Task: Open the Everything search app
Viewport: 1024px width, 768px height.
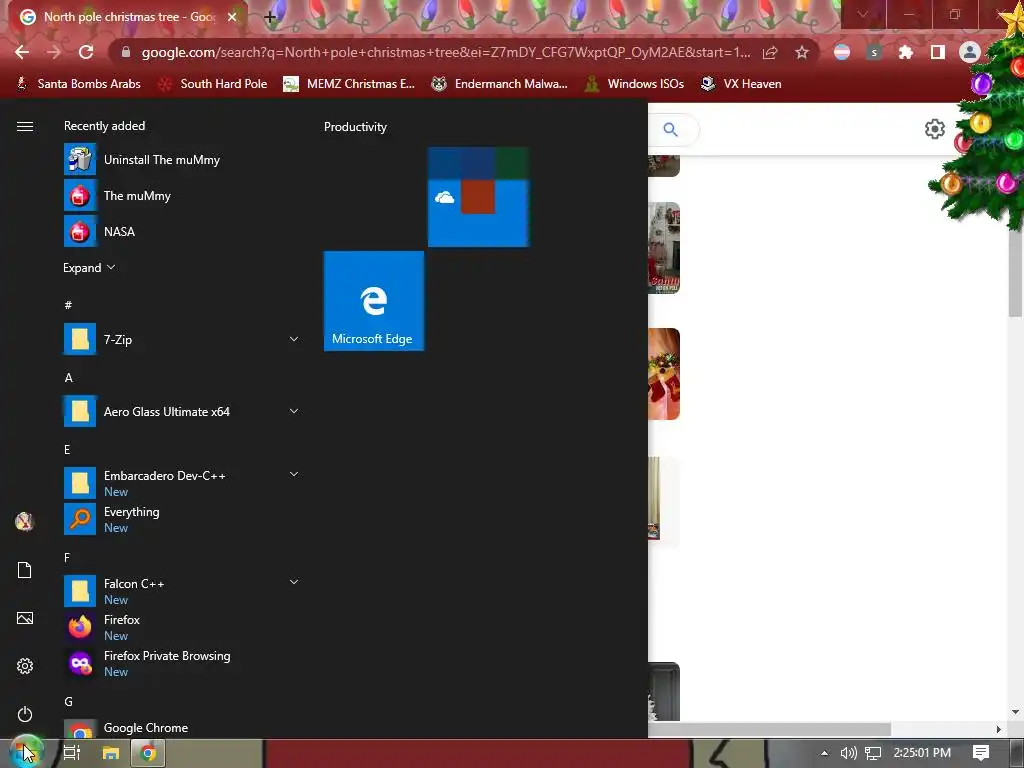Action: 182,519
